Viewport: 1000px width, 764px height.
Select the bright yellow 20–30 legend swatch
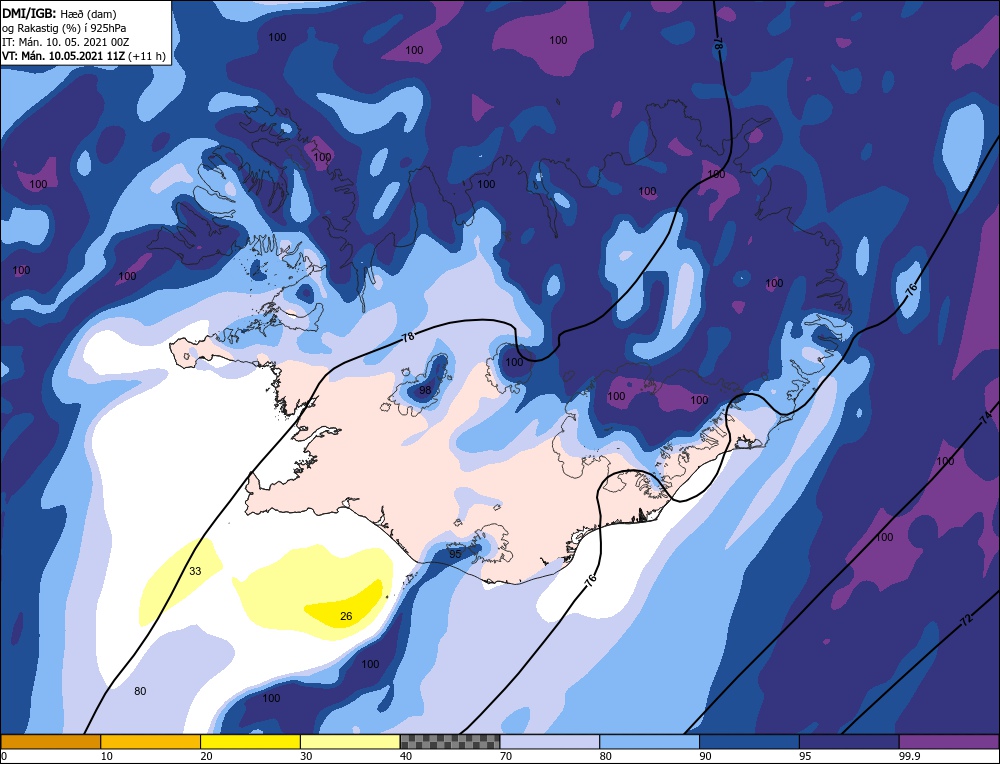tap(250, 741)
